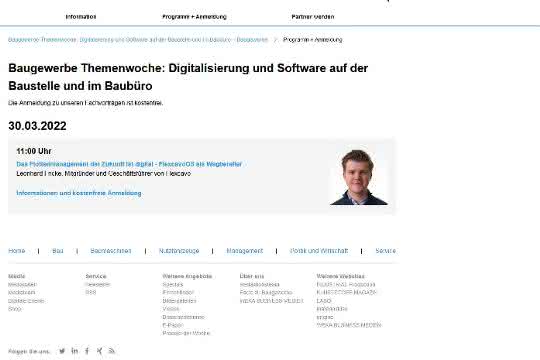The height and width of the screenshot is (360, 540).
Task: Open E-Paper under Weitere Angebote
Action: click(x=173, y=325)
